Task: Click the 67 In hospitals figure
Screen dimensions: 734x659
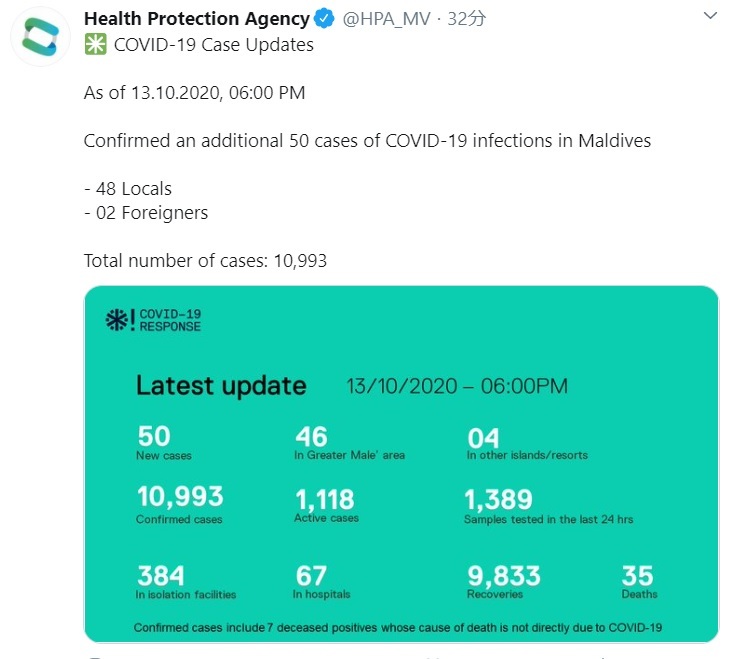Action: (x=321, y=581)
